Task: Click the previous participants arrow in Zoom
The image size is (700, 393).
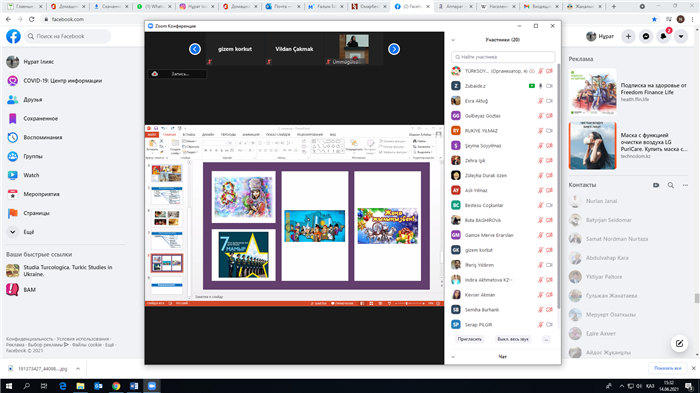Action: [195, 49]
